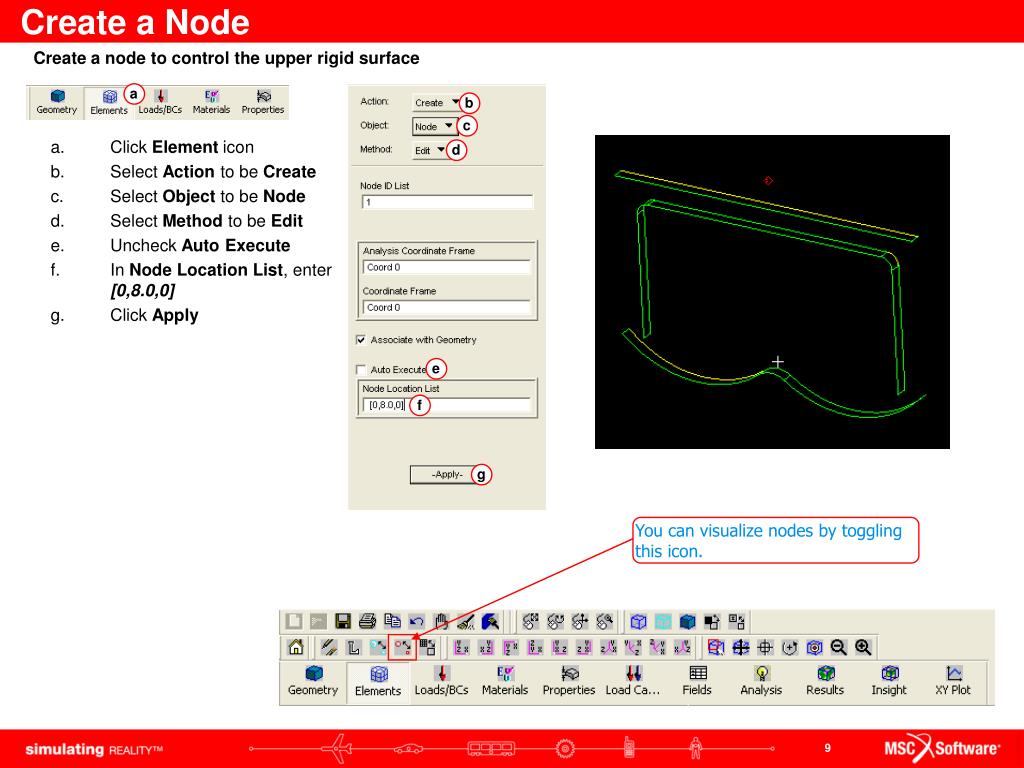Click the Node ID List field

coord(446,202)
